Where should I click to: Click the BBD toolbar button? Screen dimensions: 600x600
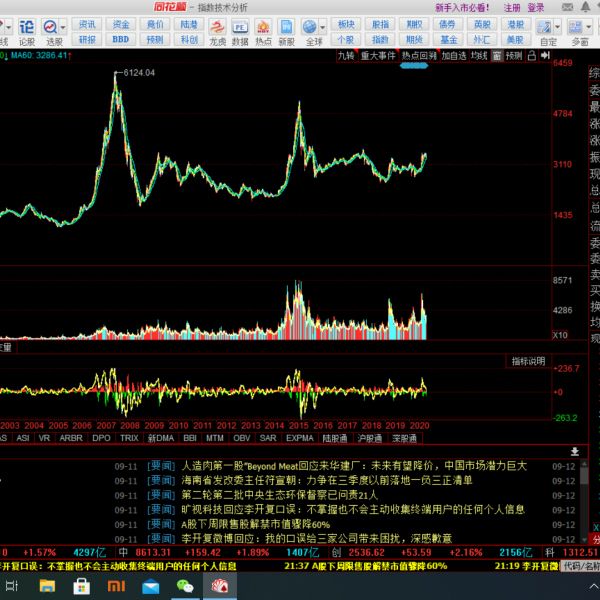click(121, 39)
